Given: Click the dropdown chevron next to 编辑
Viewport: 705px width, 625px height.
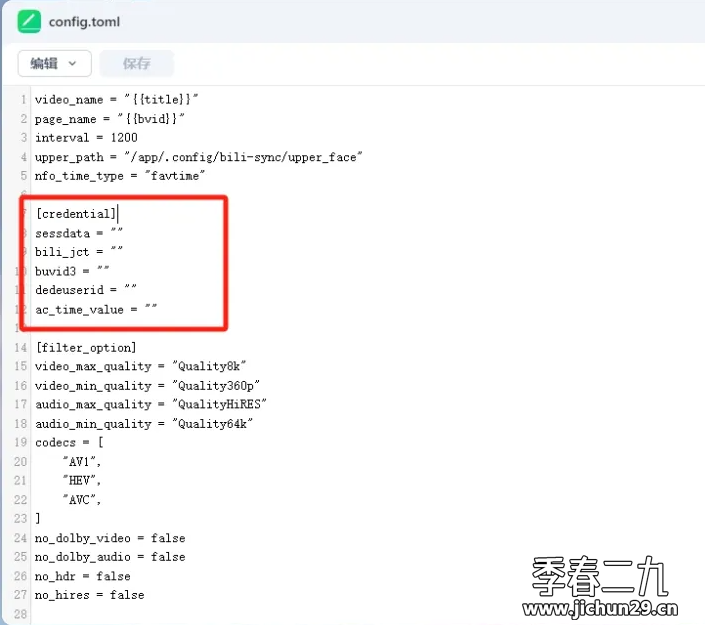Looking at the screenshot, I should [x=72, y=64].
